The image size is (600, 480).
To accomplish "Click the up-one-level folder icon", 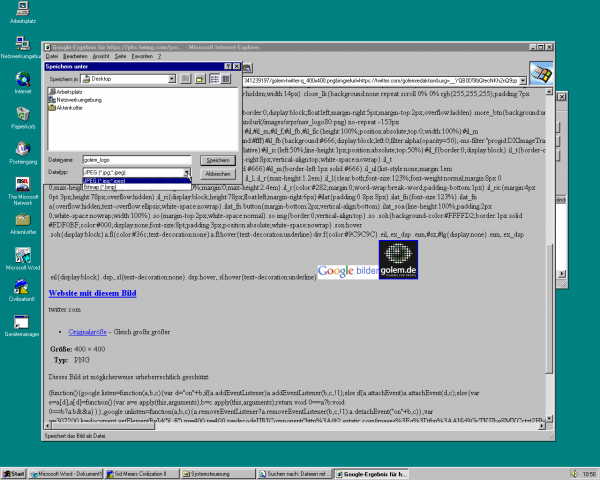I will (185, 79).
